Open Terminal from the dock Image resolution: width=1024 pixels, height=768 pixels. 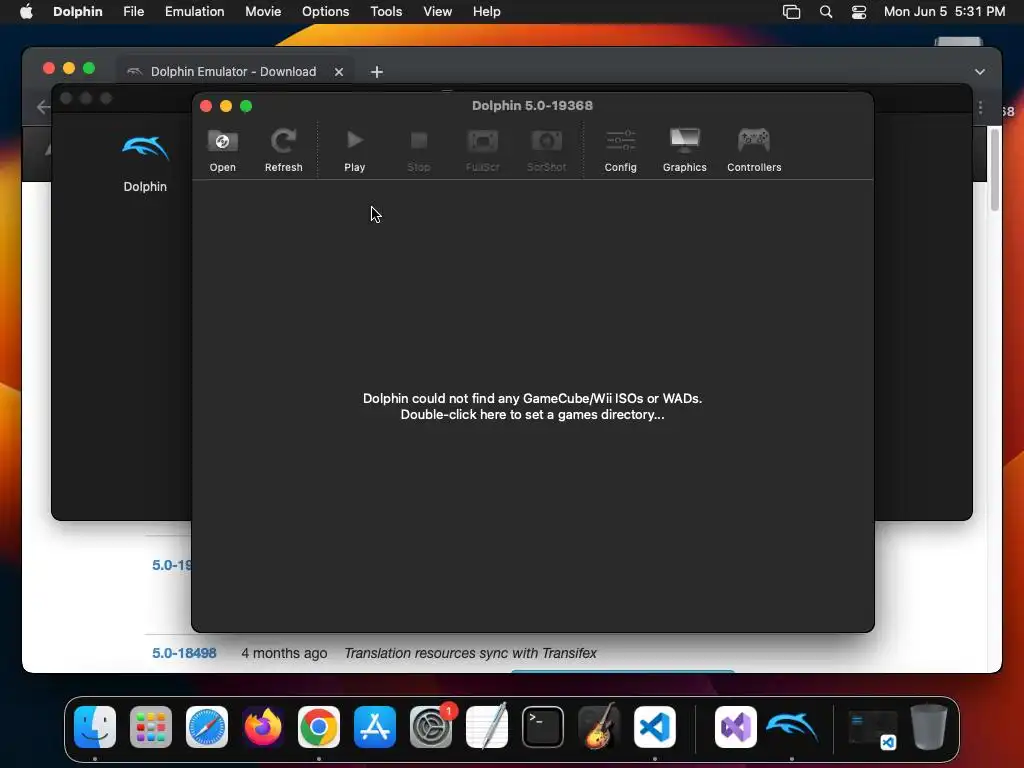click(543, 727)
